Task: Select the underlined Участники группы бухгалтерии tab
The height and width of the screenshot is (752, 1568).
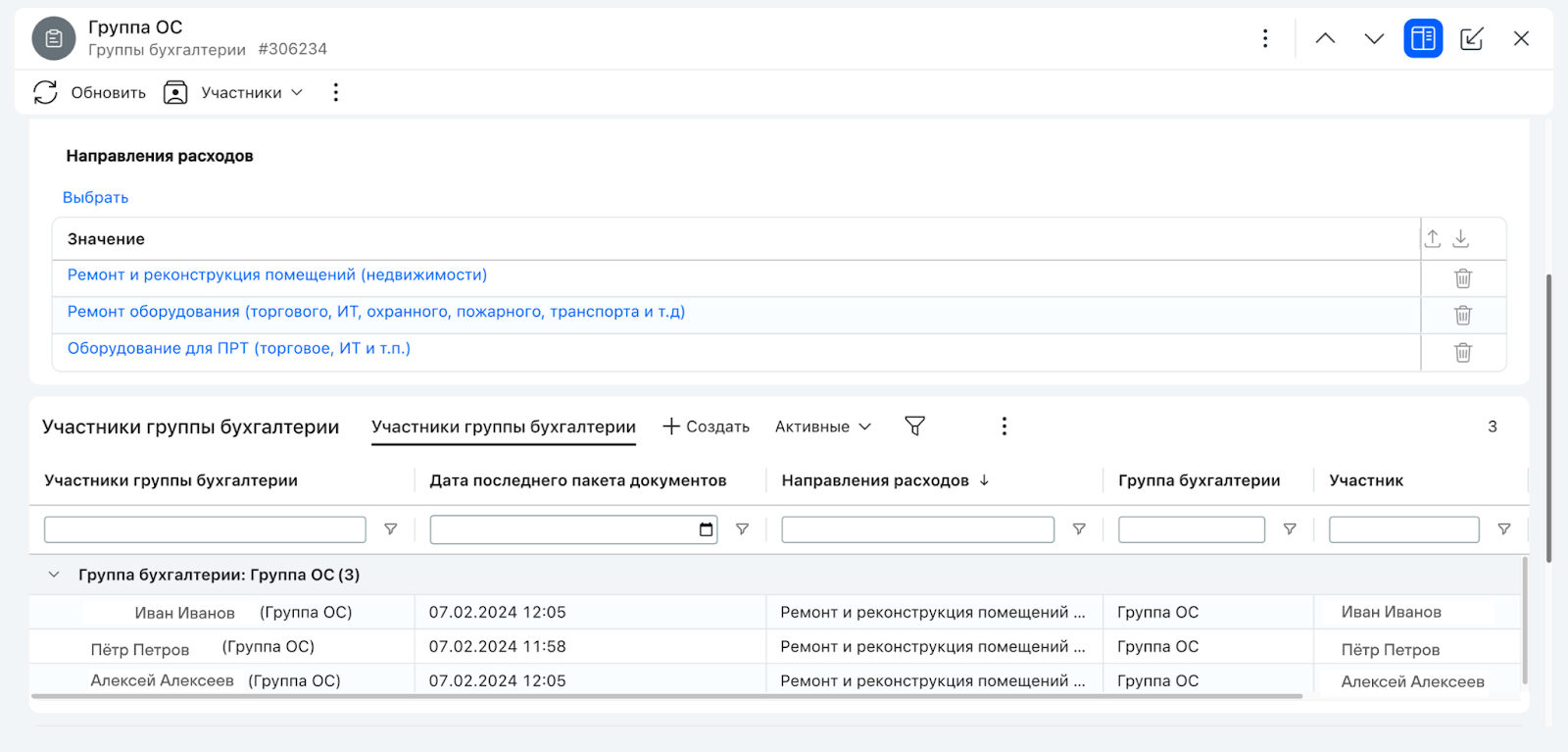Action: (504, 426)
